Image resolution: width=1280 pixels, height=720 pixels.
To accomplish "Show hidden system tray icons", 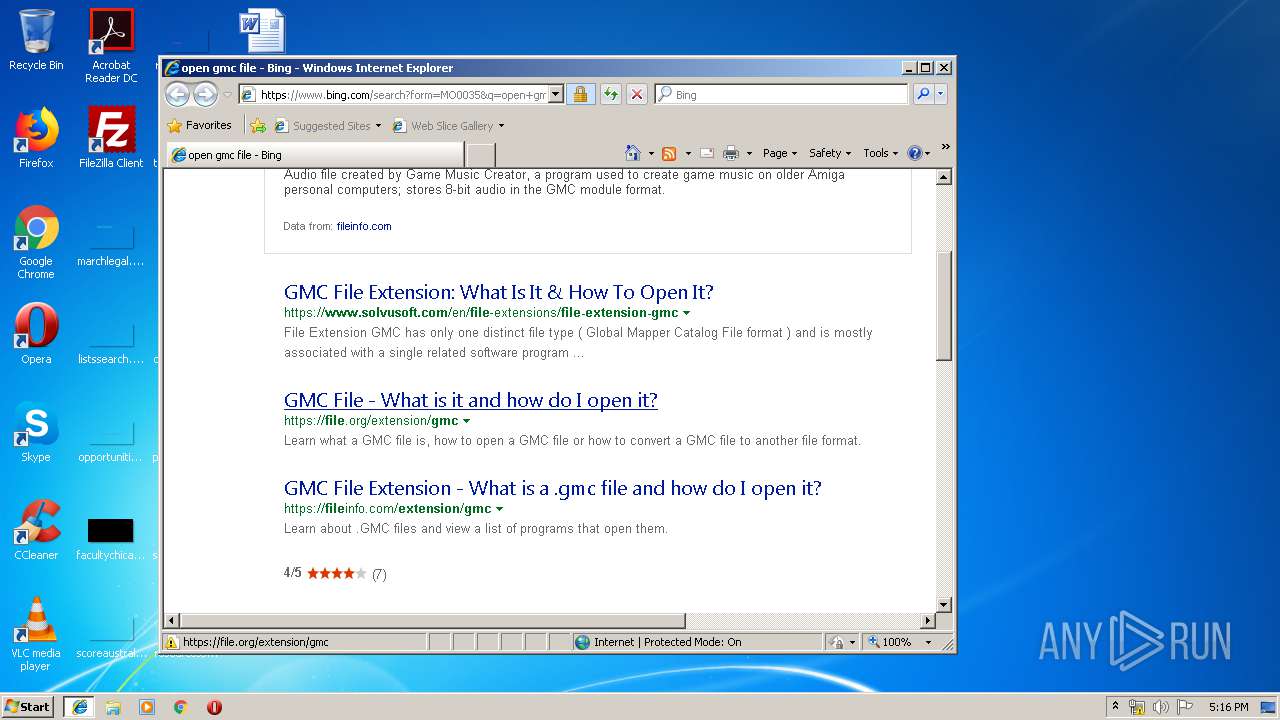I will pyautogui.click(x=1115, y=707).
